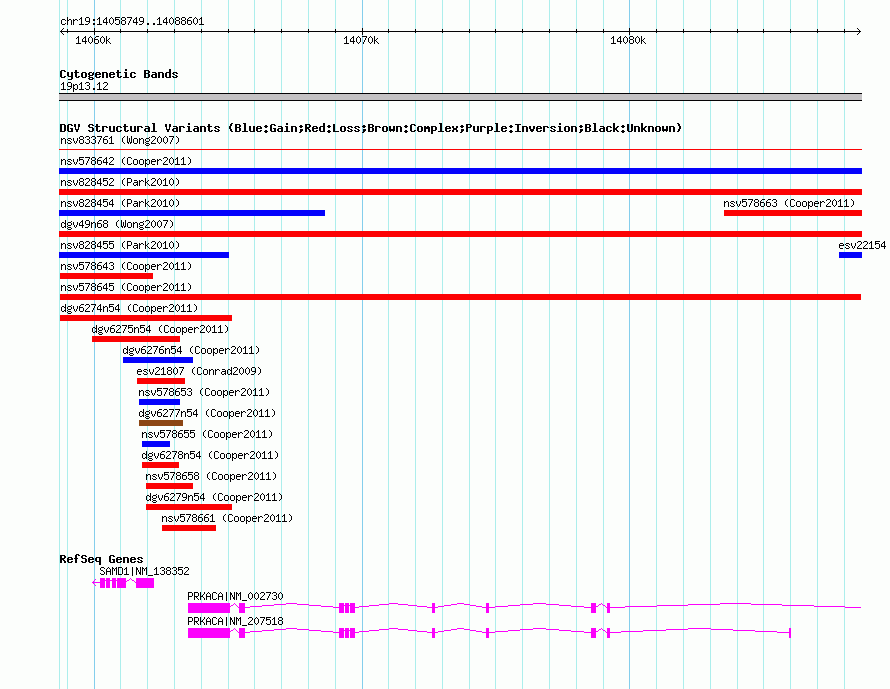Image resolution: width=890 pixels, height=689 pixels.
Task: Click the nsv578661 red loss bar
Action: pos(189,528)
